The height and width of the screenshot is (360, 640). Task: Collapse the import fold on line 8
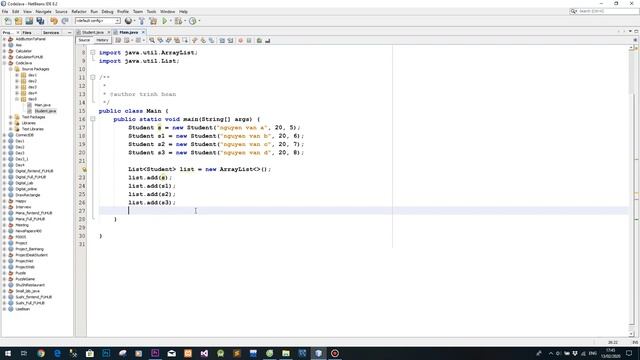pos(93,53)
